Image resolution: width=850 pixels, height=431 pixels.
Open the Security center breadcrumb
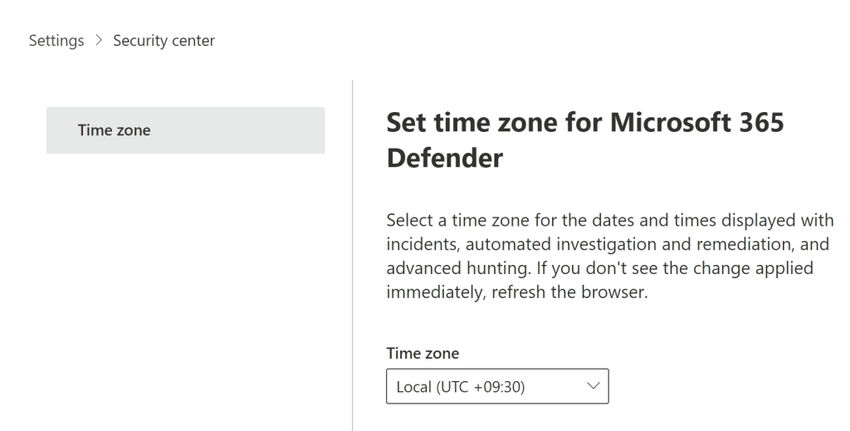click(x=164, y=41)
